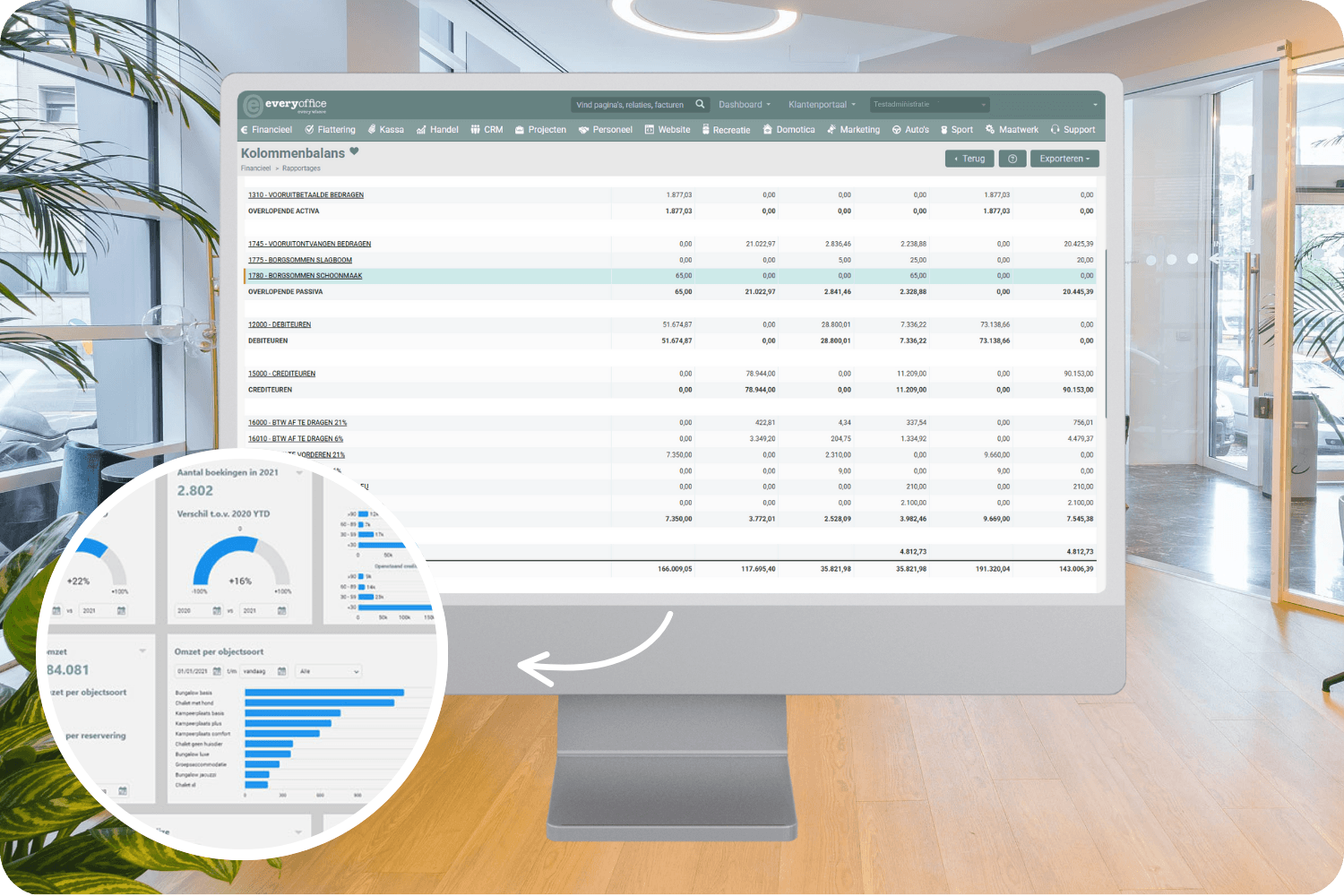Open the Alle filter dropdown

[328, 671]
